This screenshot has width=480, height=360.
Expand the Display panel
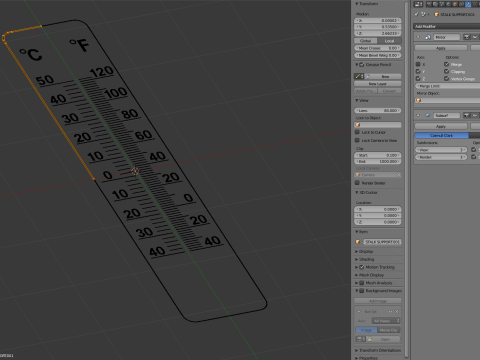[x=357, y=251]
